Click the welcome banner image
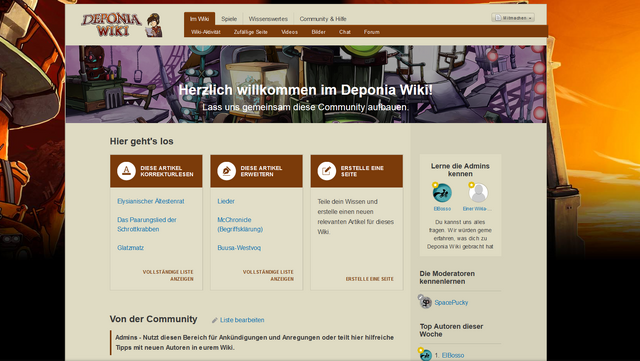Viewport: 640px width, 361px height. (306, 84)
